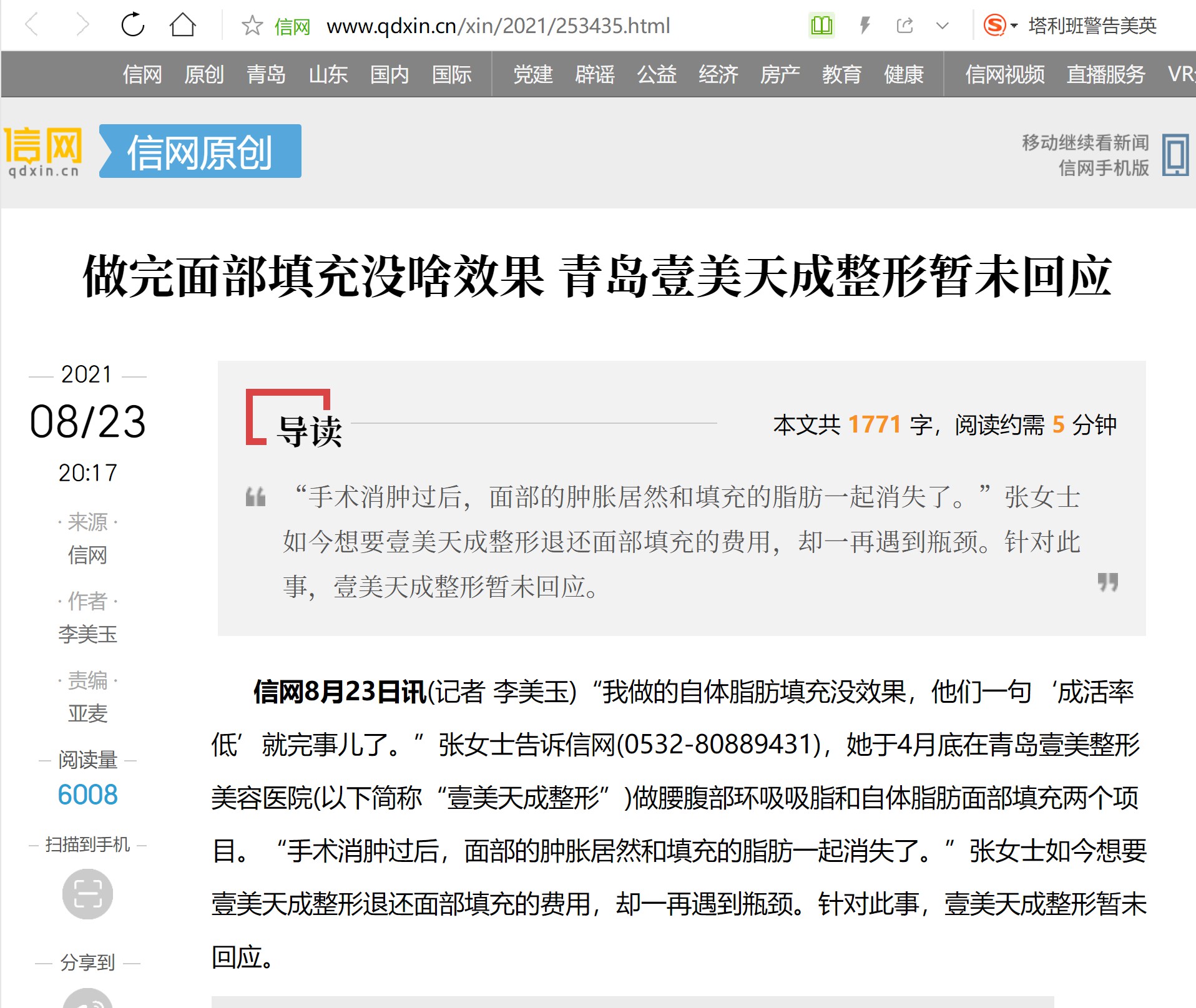Image resolution: width=1196 pixels, height=1008 pixels.
Task: Open 青岛 nav menu item
Action: click(x=266, y=74)
